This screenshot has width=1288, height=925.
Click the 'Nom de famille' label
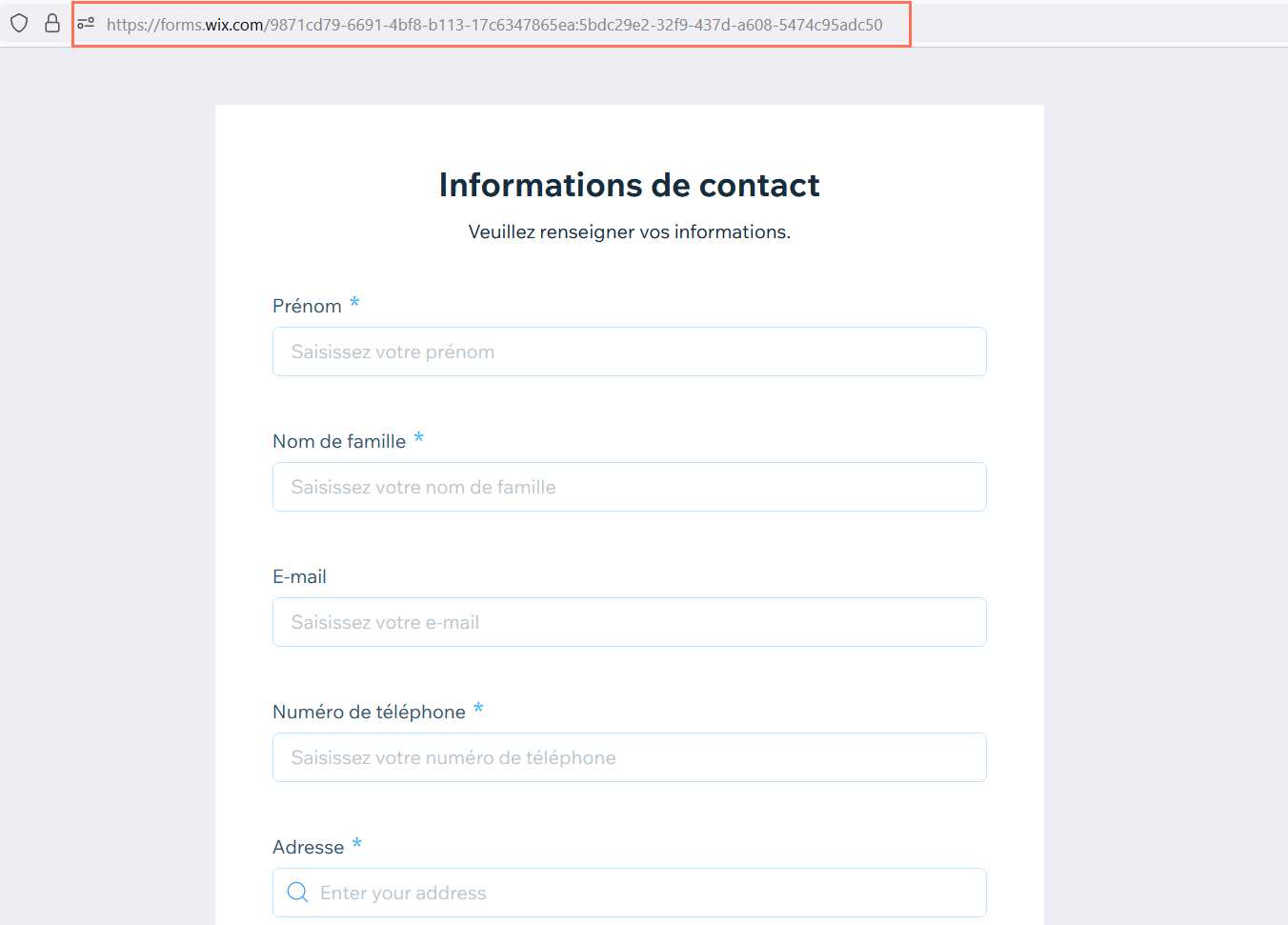point(339,441)
